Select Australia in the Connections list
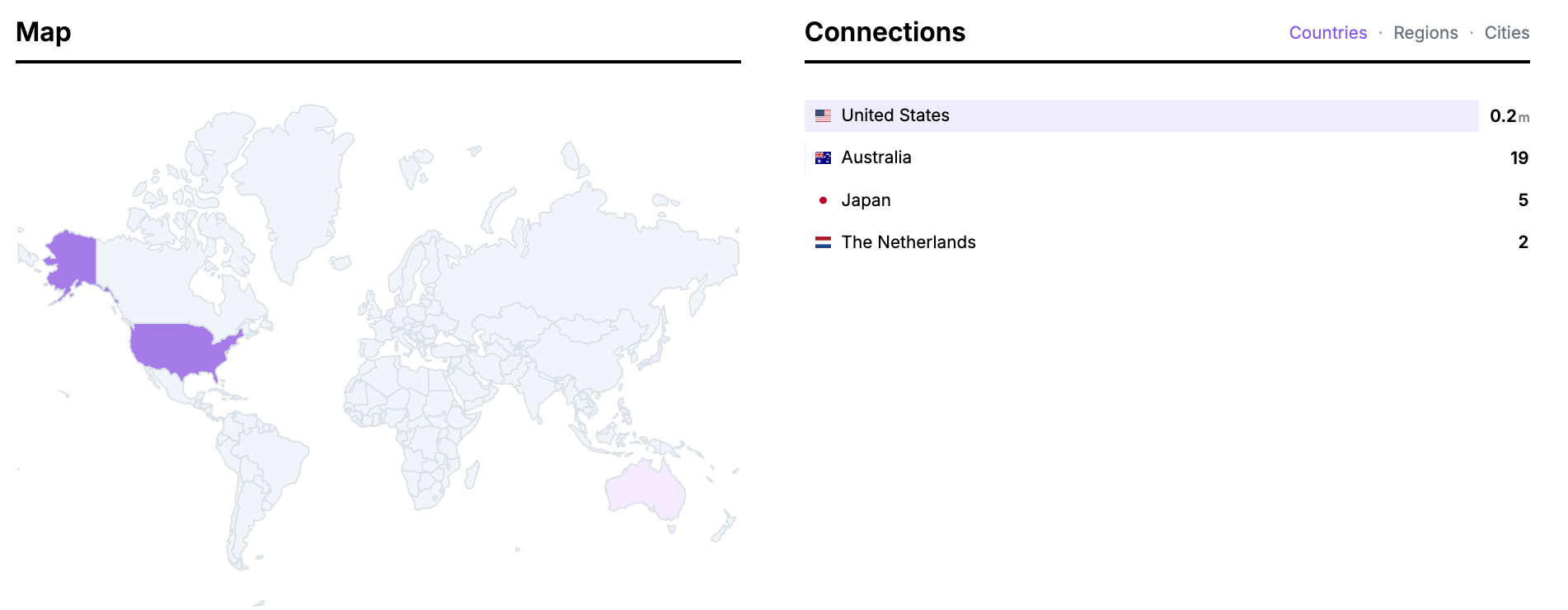1568x610 pixels. 1072,157
